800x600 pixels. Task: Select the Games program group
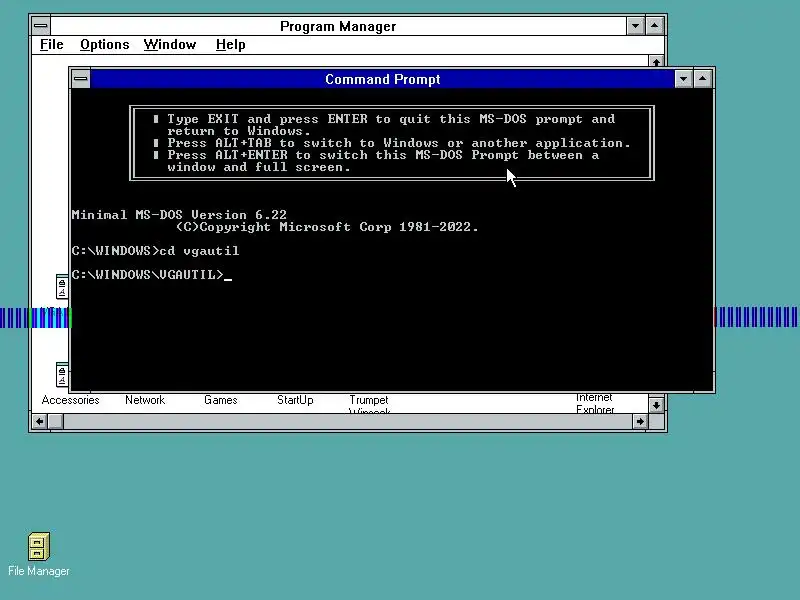point(220,400)
